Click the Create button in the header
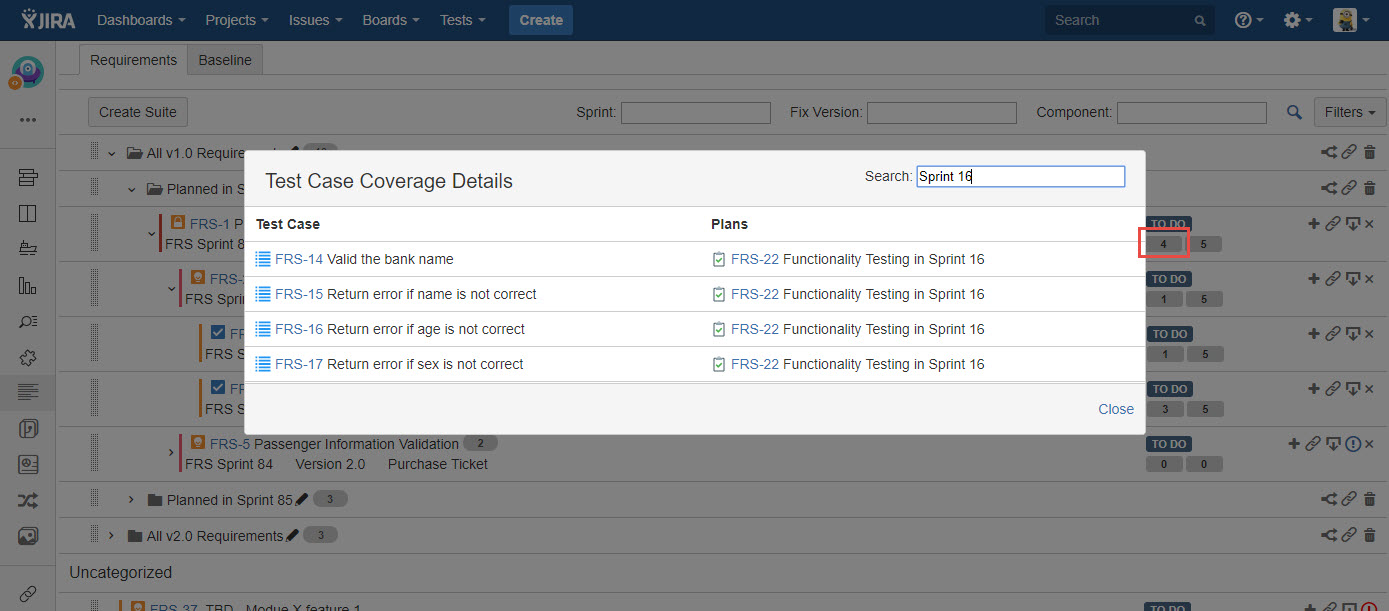 (x=540, y=20)
